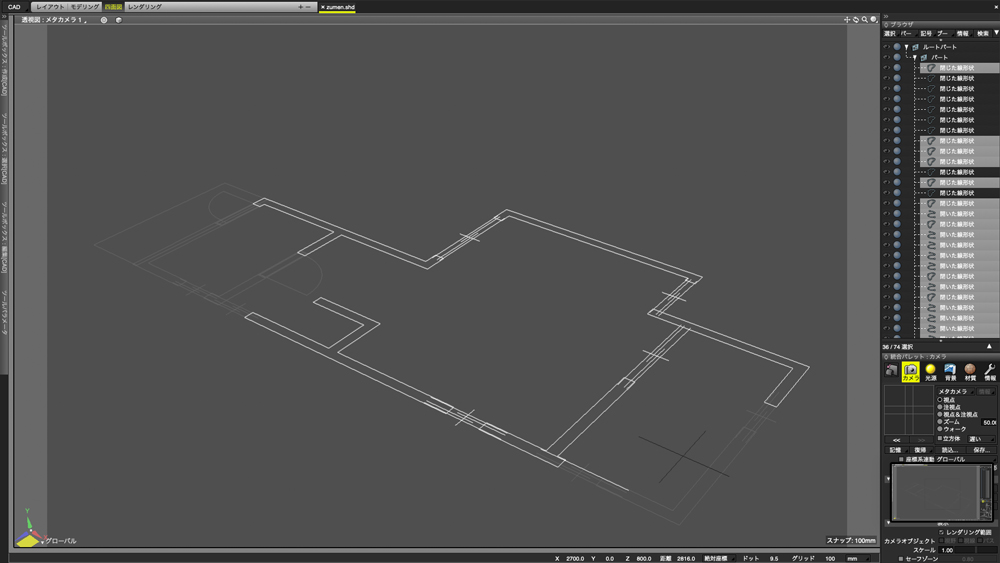
Task: Switch to the レイアウト tab
Action: point(50,7)
